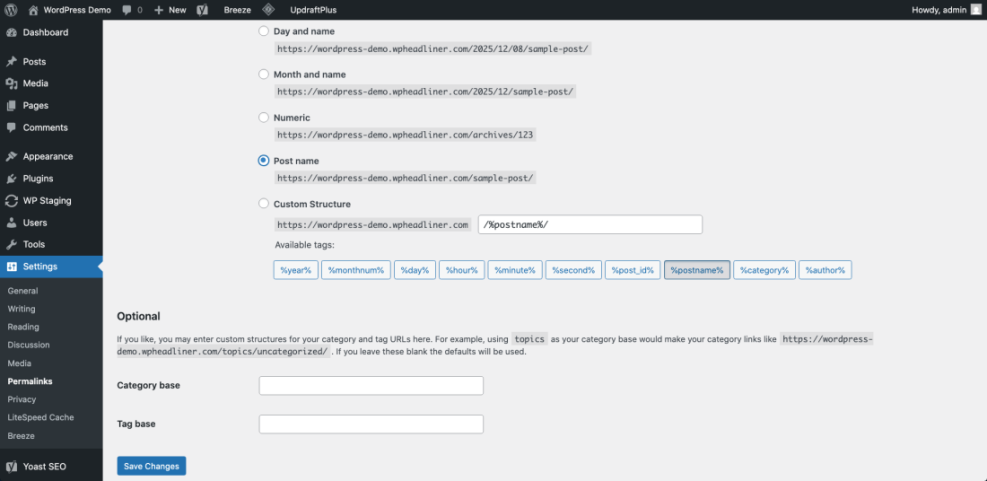Click the custom structure text field
The width and height of the screenshot is (987, 481).
click(590, 225)
